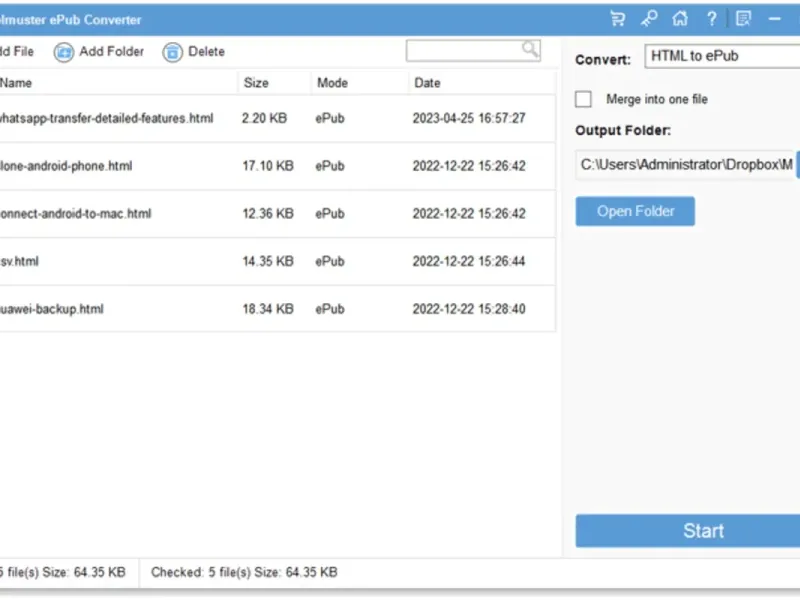800x600 pixels.
Task: Select the clone-android-phone.html file
Action: tap(66, 166)
